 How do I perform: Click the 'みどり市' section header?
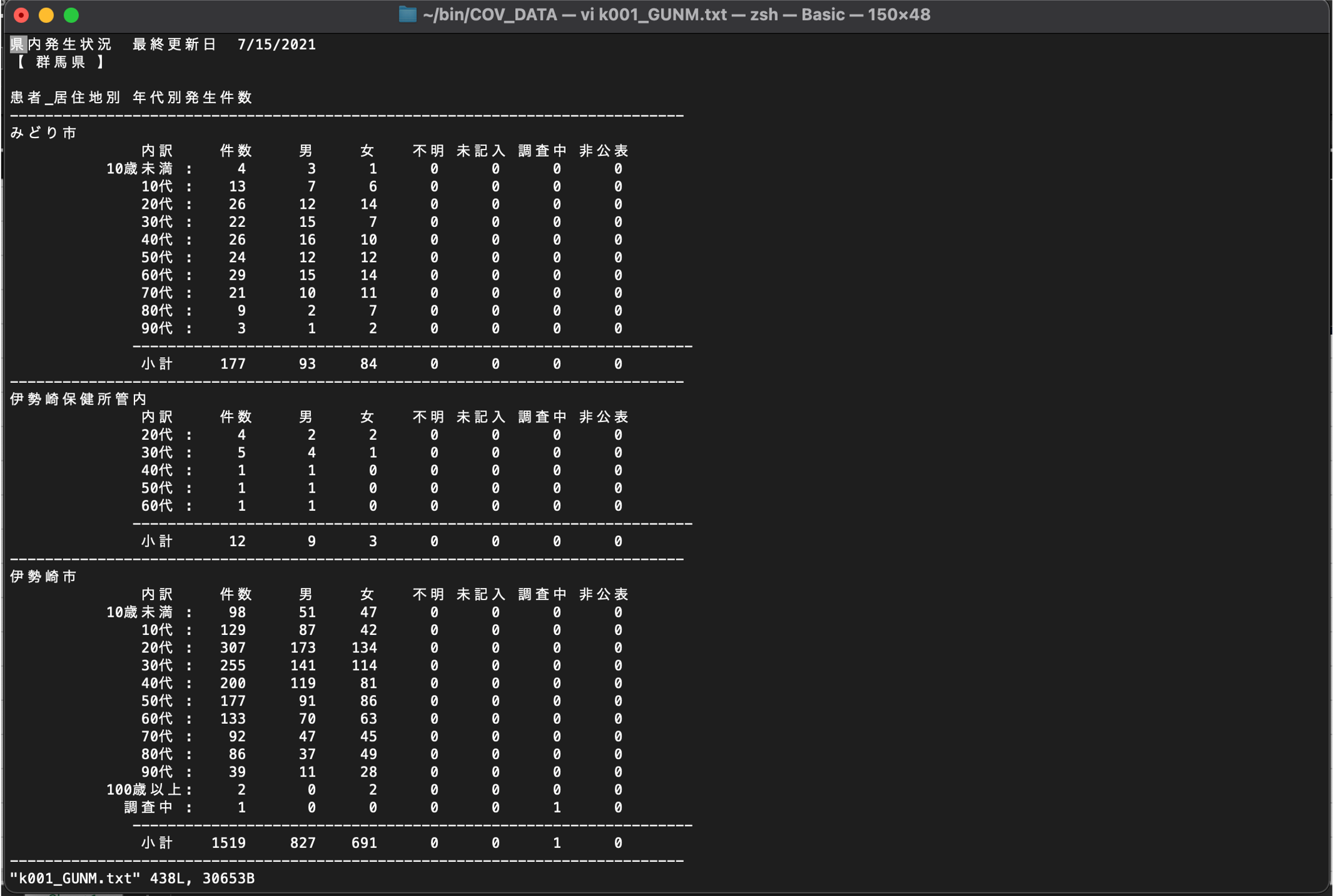pos(44,133)
